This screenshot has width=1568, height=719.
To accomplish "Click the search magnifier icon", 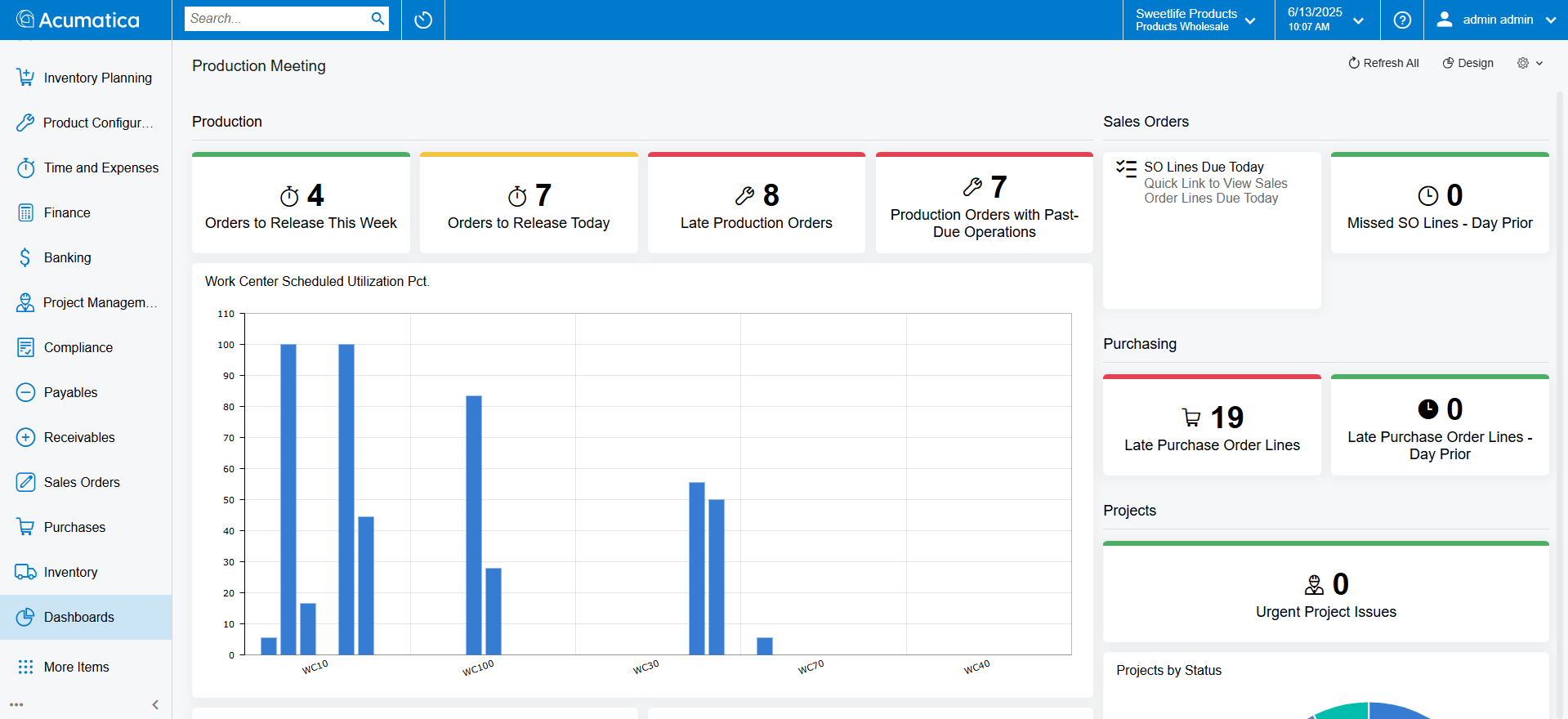I will tap(377, 19).
